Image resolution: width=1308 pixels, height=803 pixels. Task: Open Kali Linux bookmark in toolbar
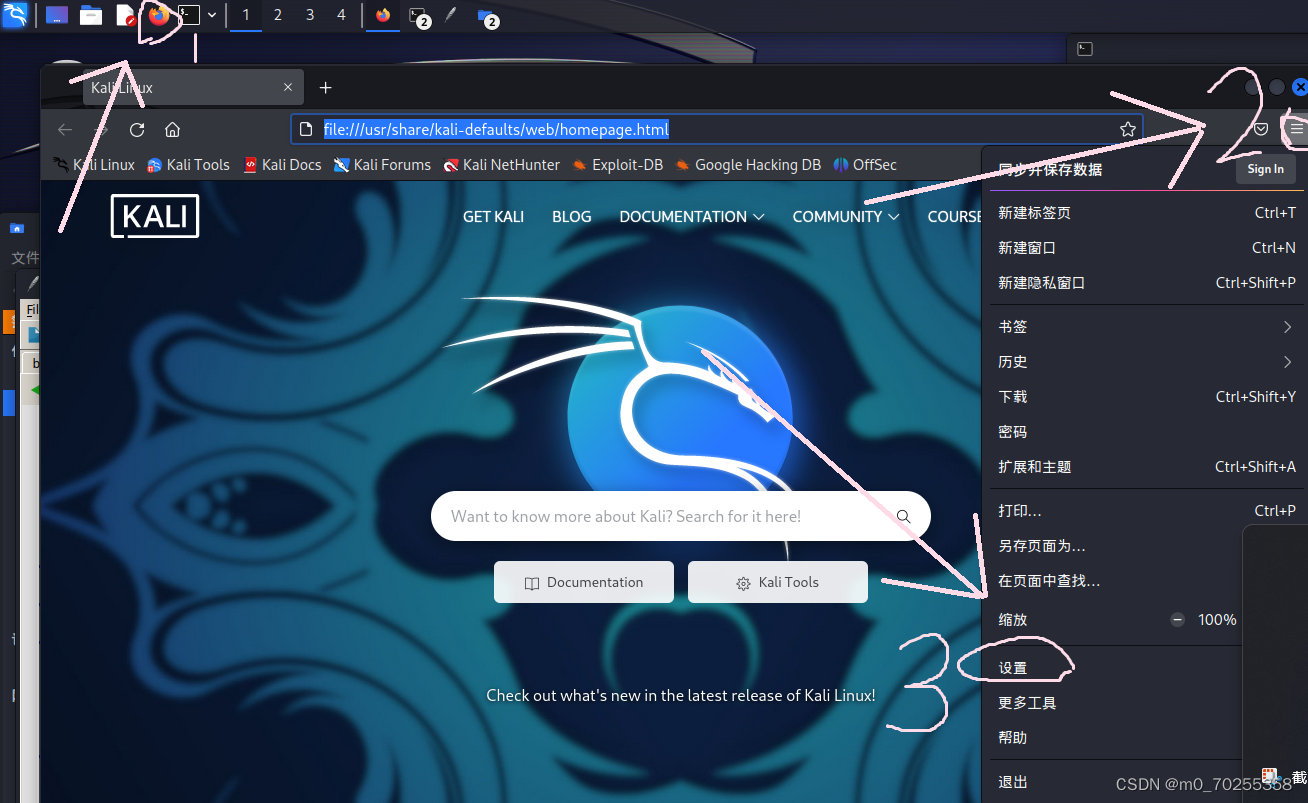(x=93, y=165)
